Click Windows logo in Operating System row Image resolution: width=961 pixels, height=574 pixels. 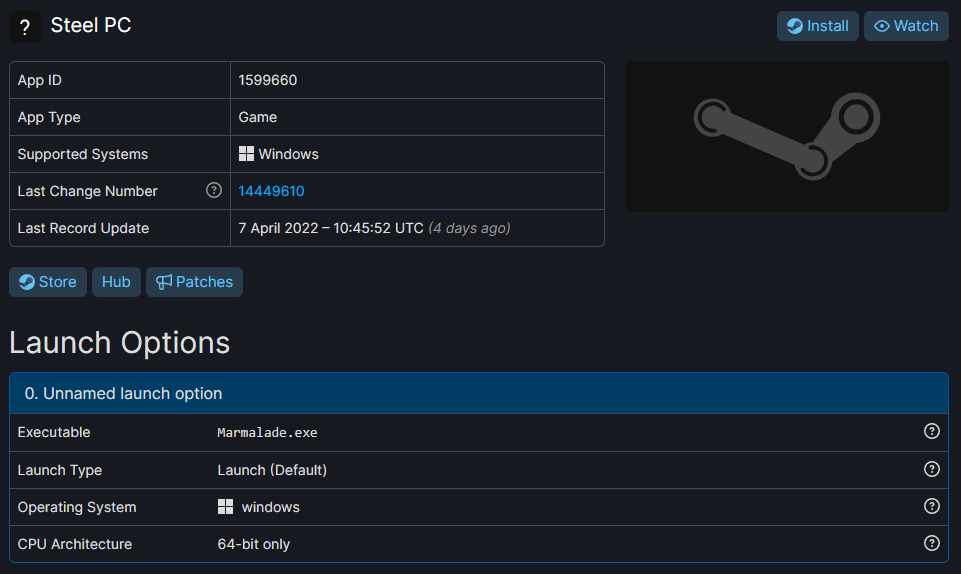click(x=226, y=507)
